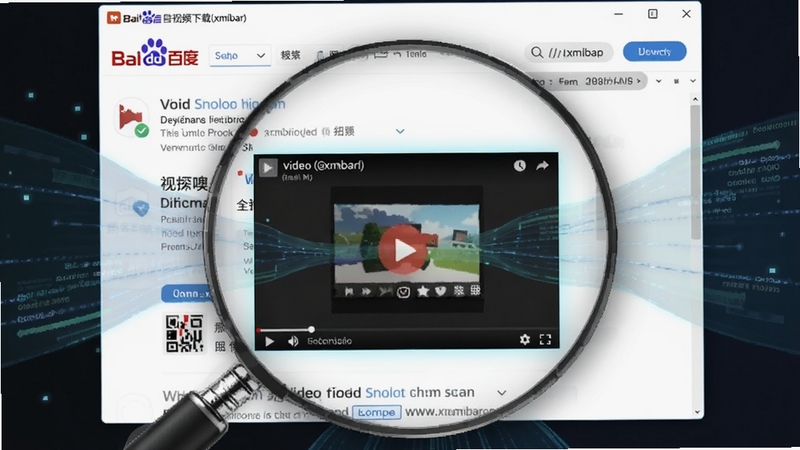The width and height of the screenshot is (800, 450).
Task: Click the small play button in player controls
Action: click(x=269, y=341)
